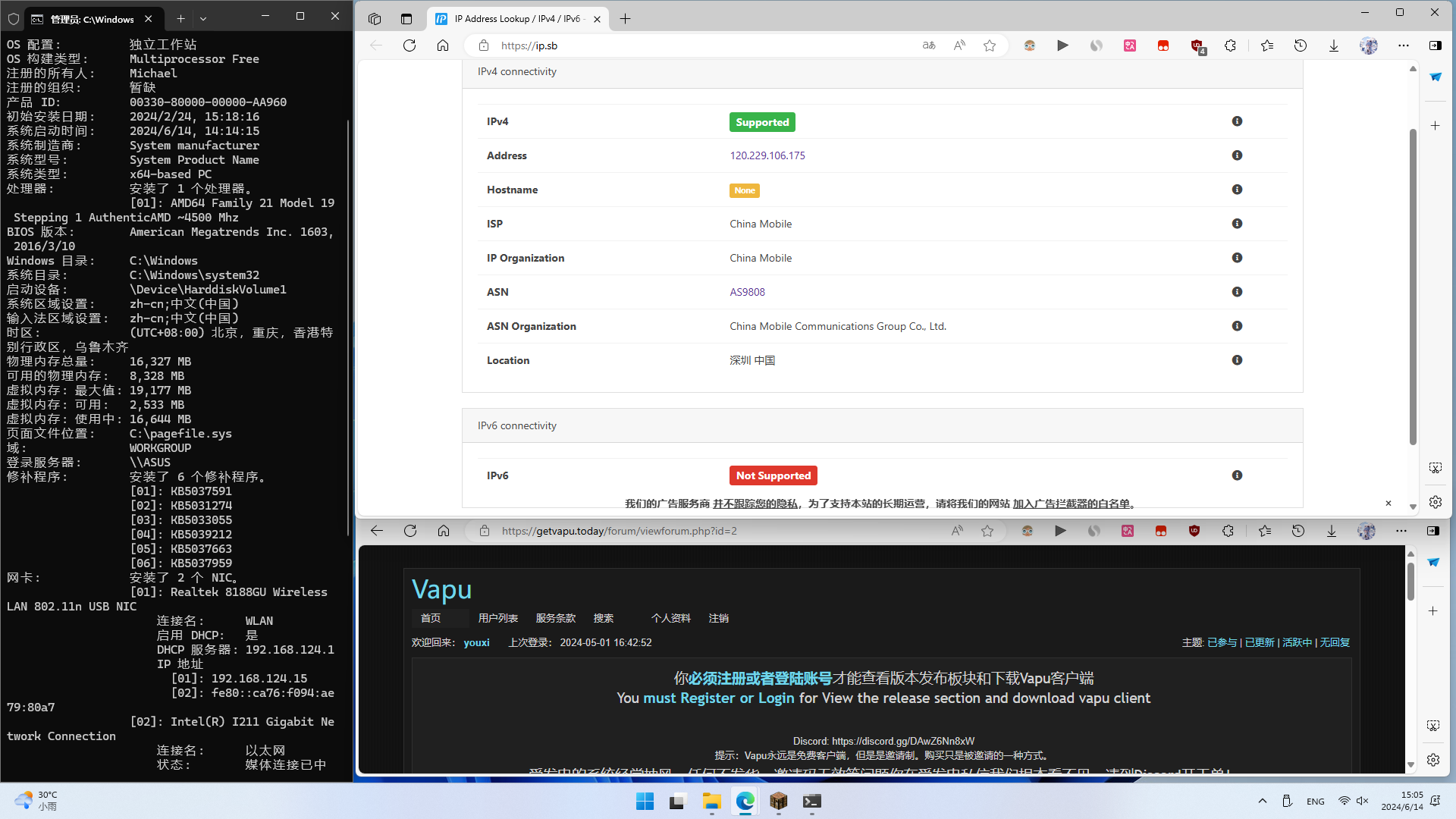Show hidden system tray icons

click(x=1263, y=801)
